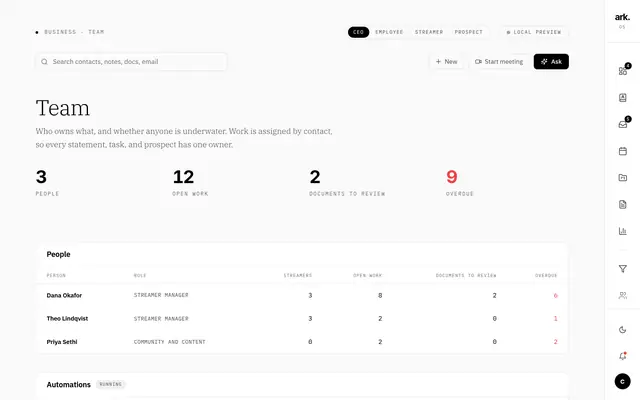Click the 12 OPEN WORK summary stat
This screenshot has width=640, height=400.
click(x=190, y=182)
